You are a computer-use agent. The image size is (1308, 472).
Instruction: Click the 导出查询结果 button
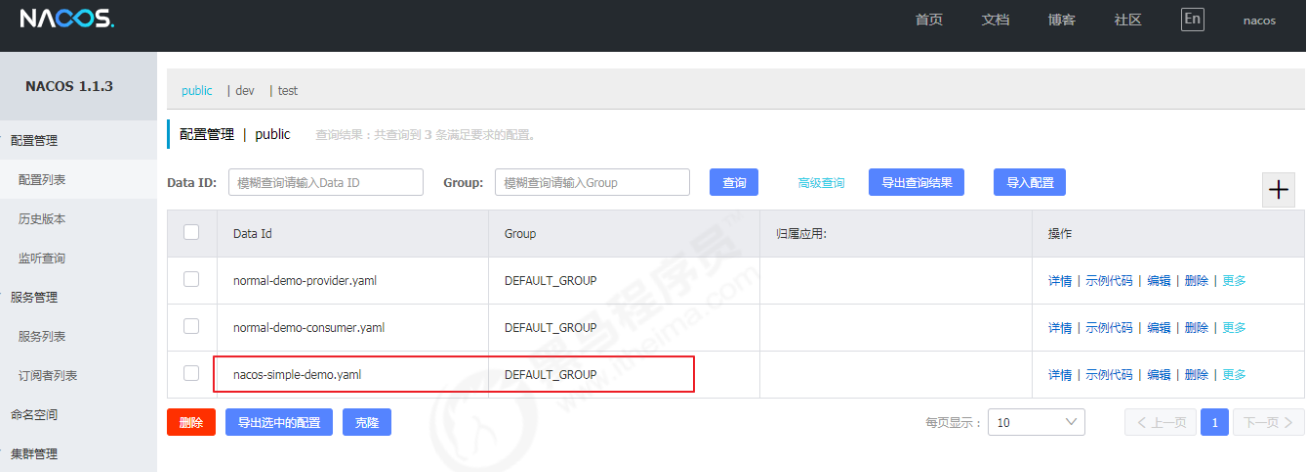click(917, 182)
